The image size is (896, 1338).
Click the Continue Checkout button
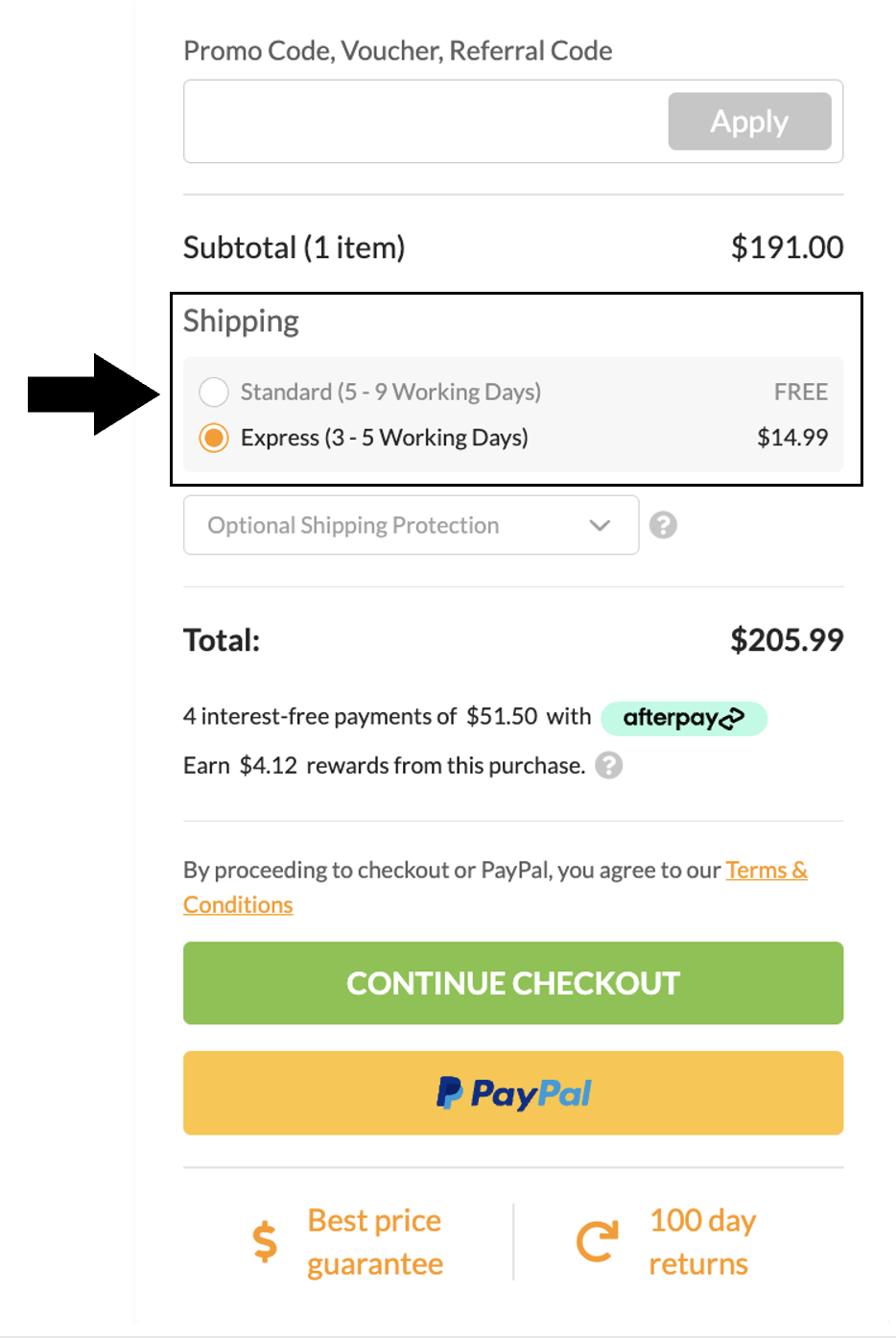click(x=513, y=983)
